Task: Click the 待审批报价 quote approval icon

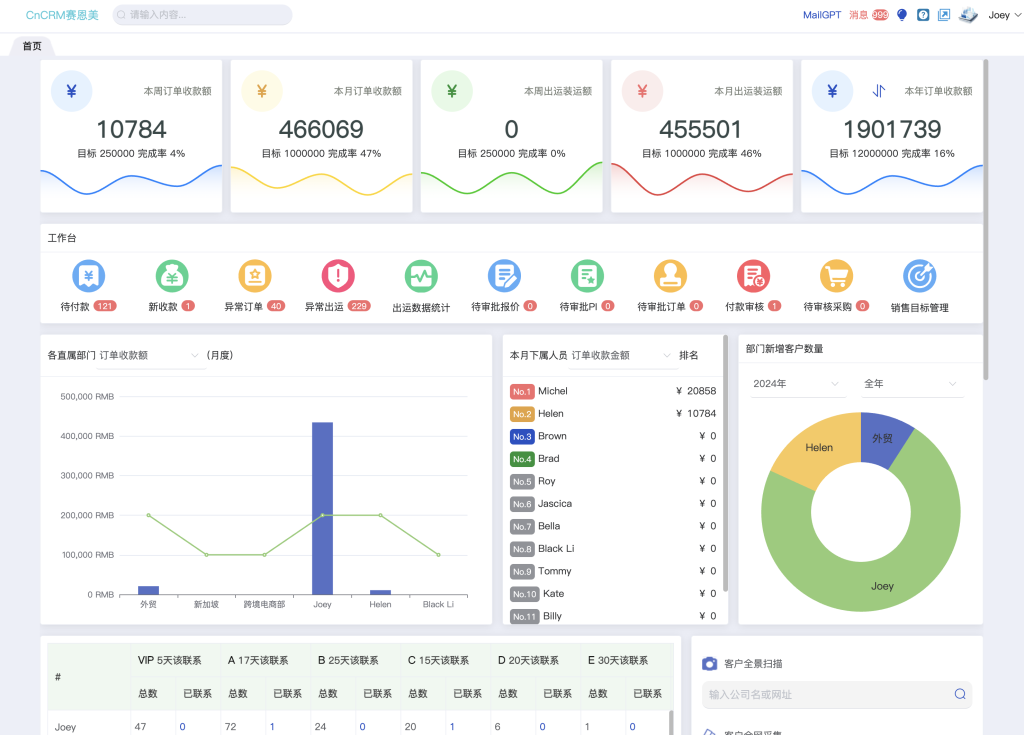Action: coord(504,276)
